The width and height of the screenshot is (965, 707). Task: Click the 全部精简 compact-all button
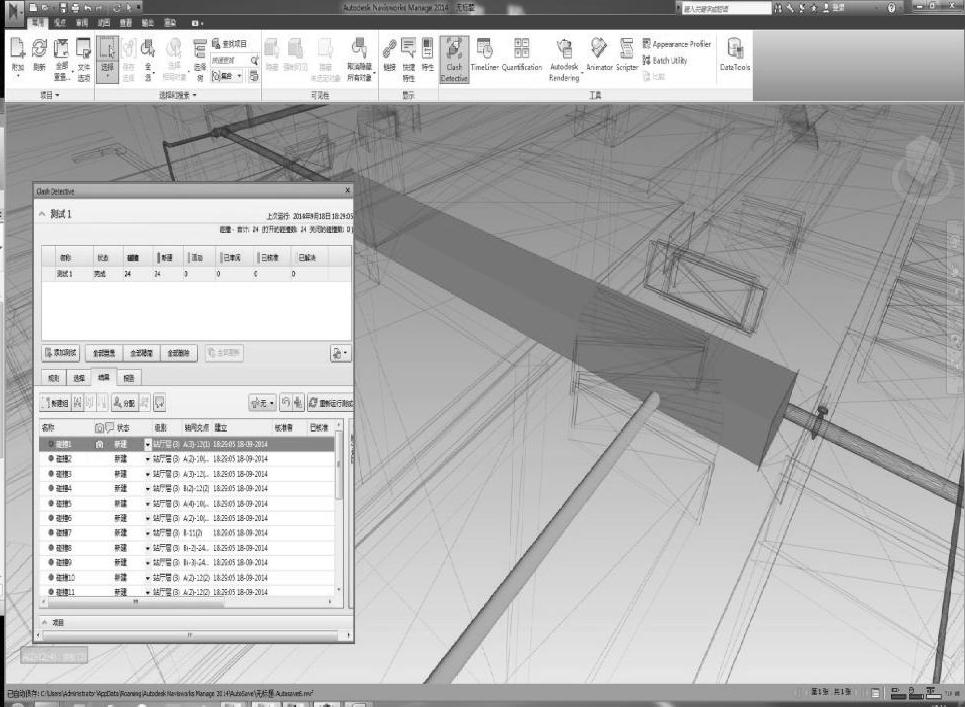point(141,353)
